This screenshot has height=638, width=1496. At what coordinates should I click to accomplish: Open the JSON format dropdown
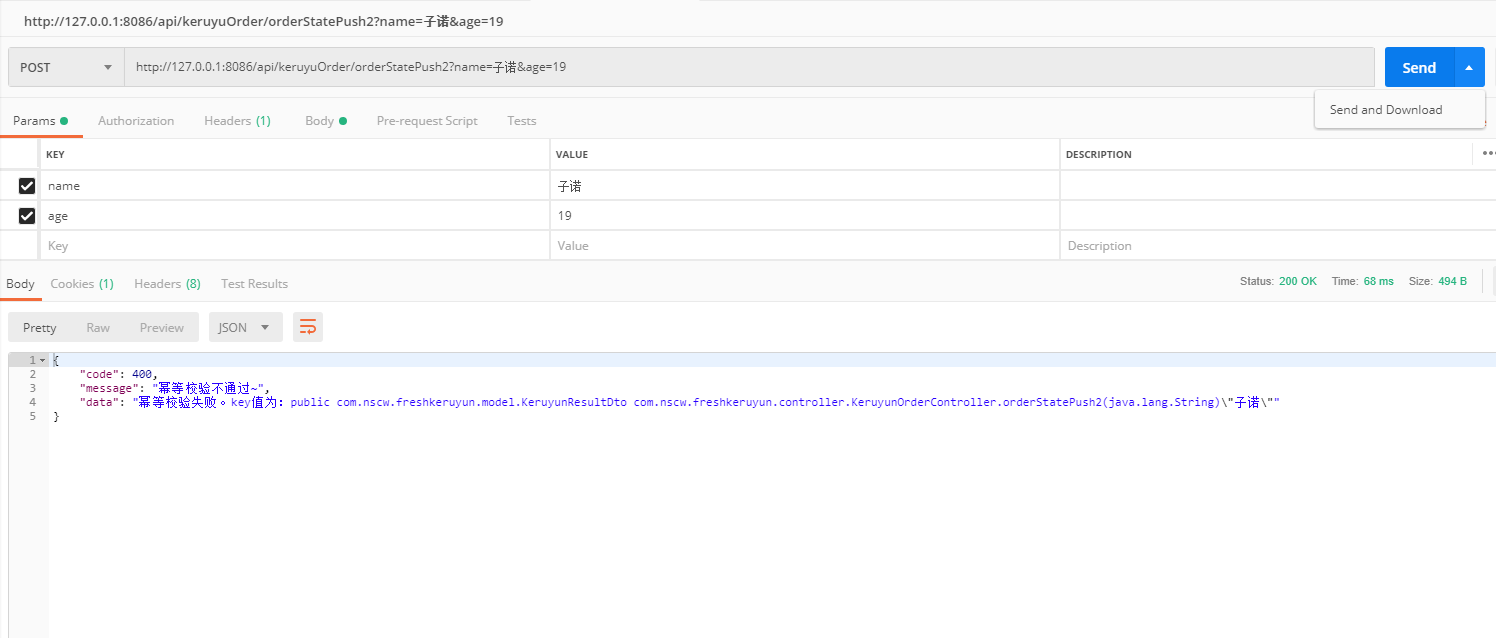tap(245, 327)
